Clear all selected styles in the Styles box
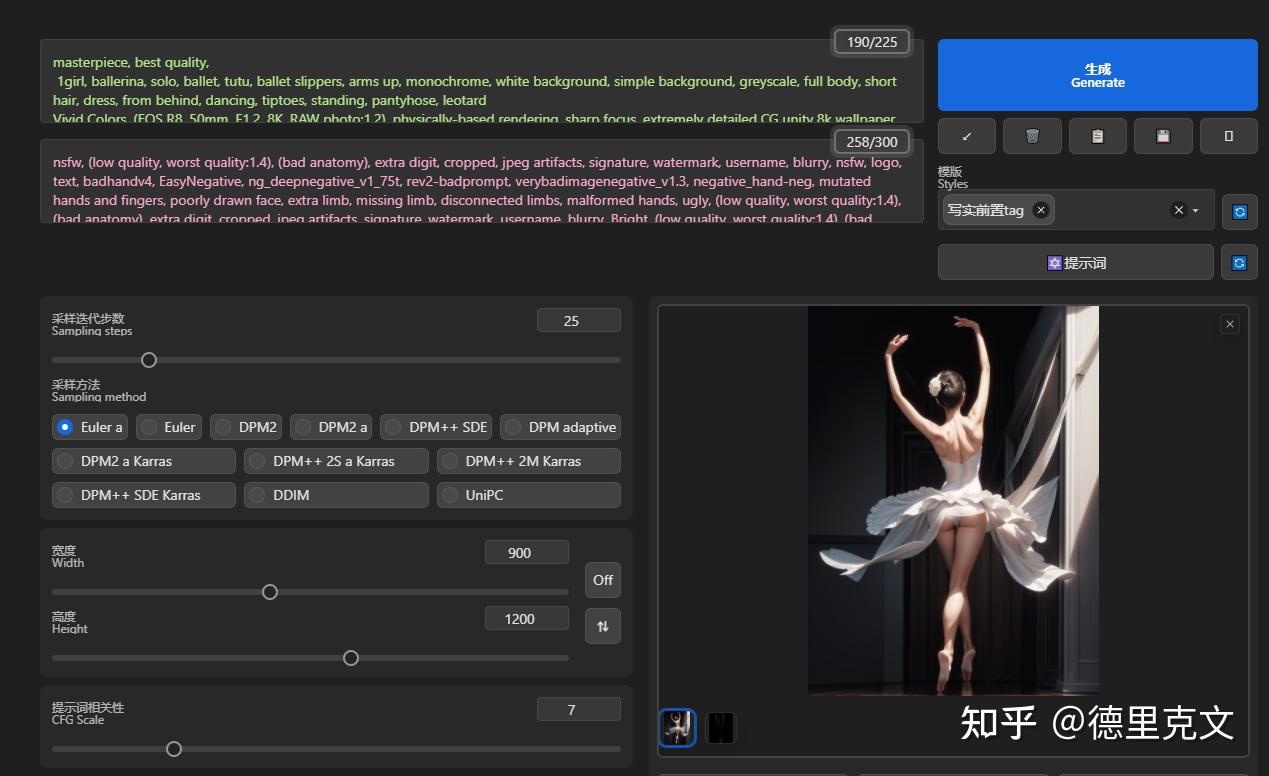This screenshot has height=776, width=1269. pyautogui.click(x=1178, y=210)
